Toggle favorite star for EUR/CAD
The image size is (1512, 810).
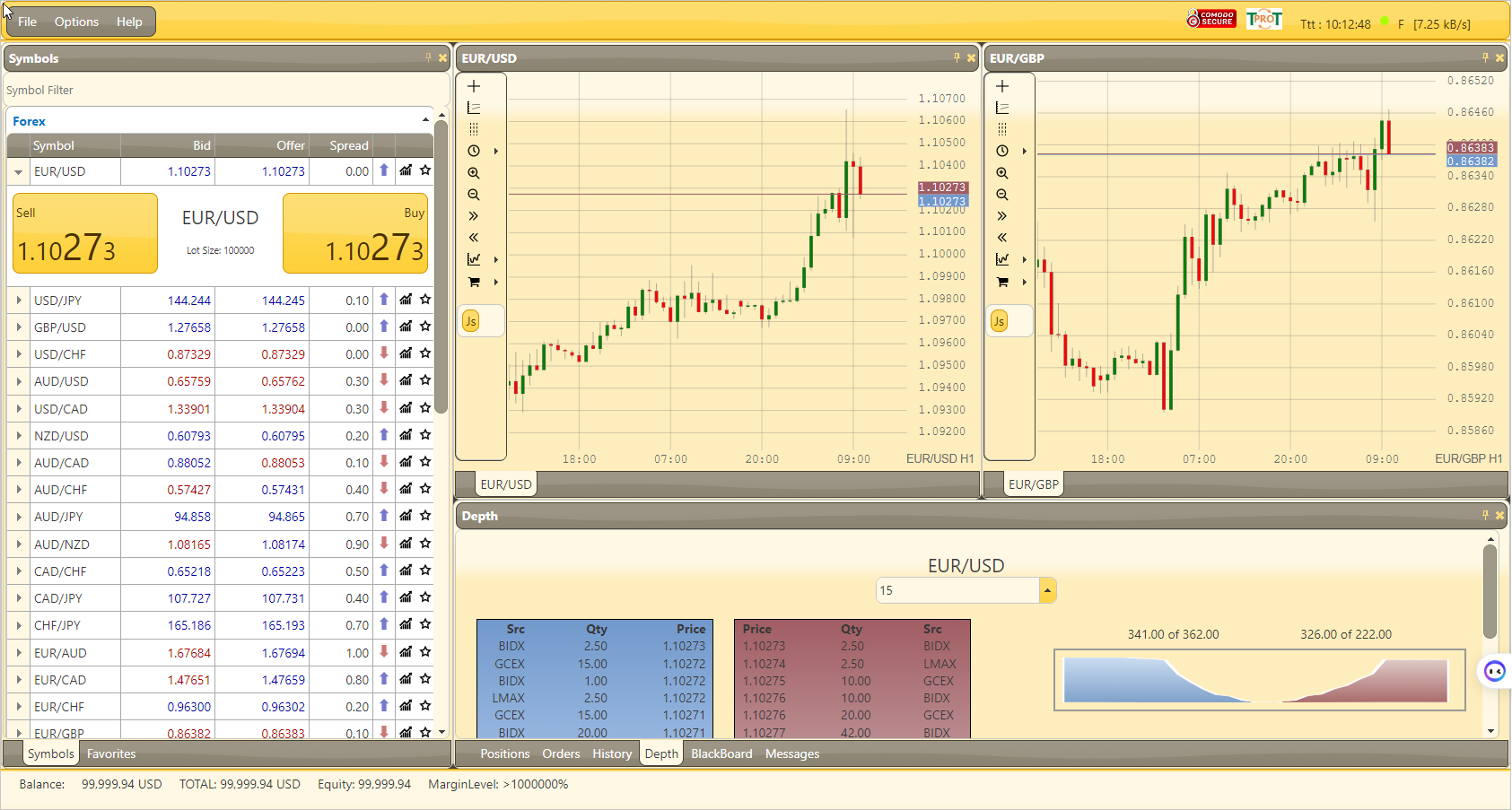(x=425, y=679)
